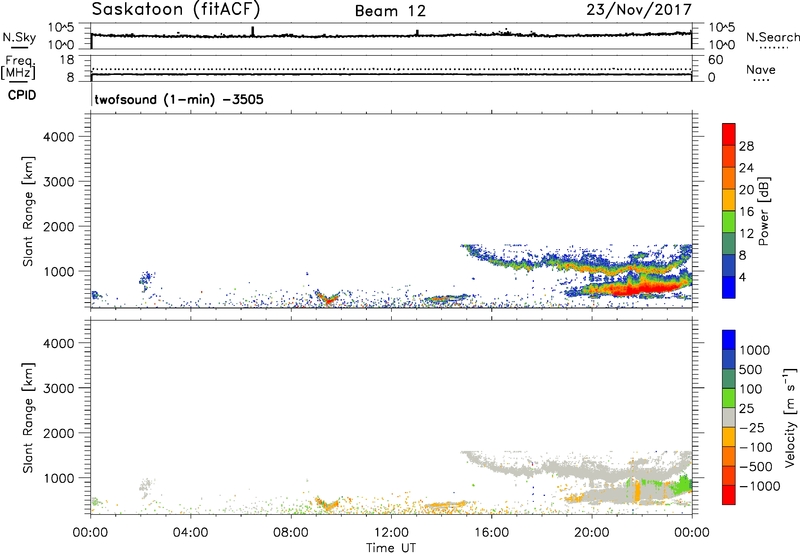
Task: Select the Beam 12 label
Action: point(390,11)
